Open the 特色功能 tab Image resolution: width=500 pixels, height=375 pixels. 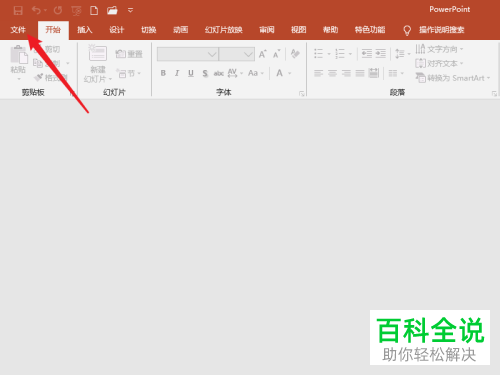[370, 30]
